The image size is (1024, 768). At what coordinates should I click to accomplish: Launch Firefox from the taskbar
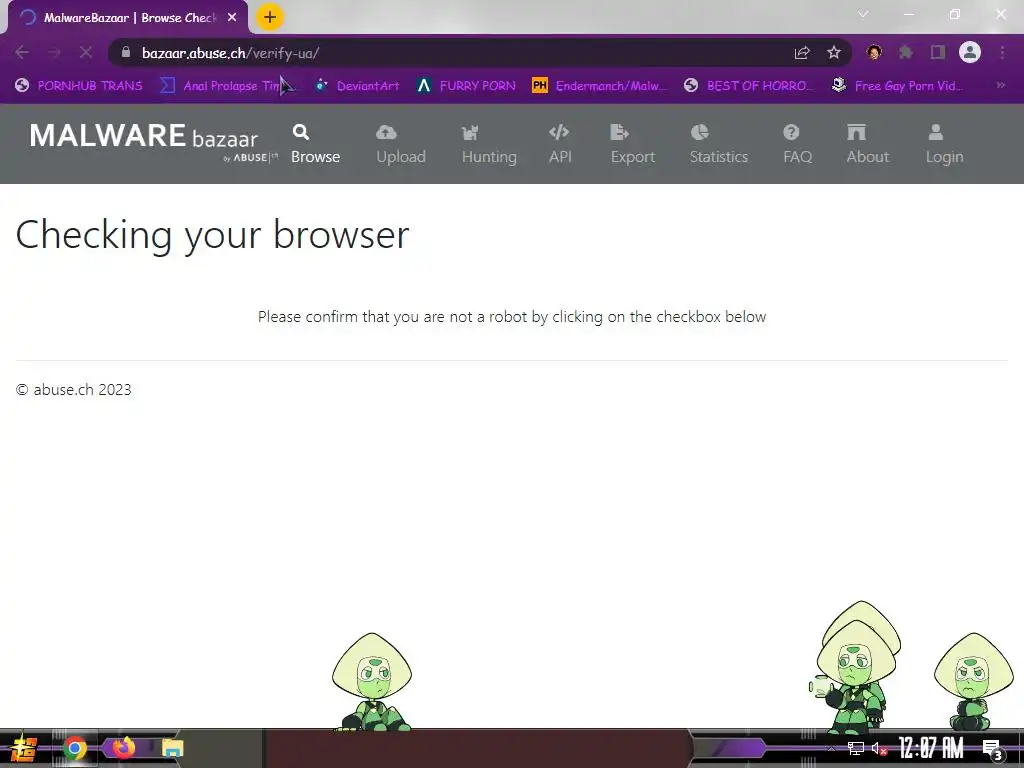tap(123, 748)
